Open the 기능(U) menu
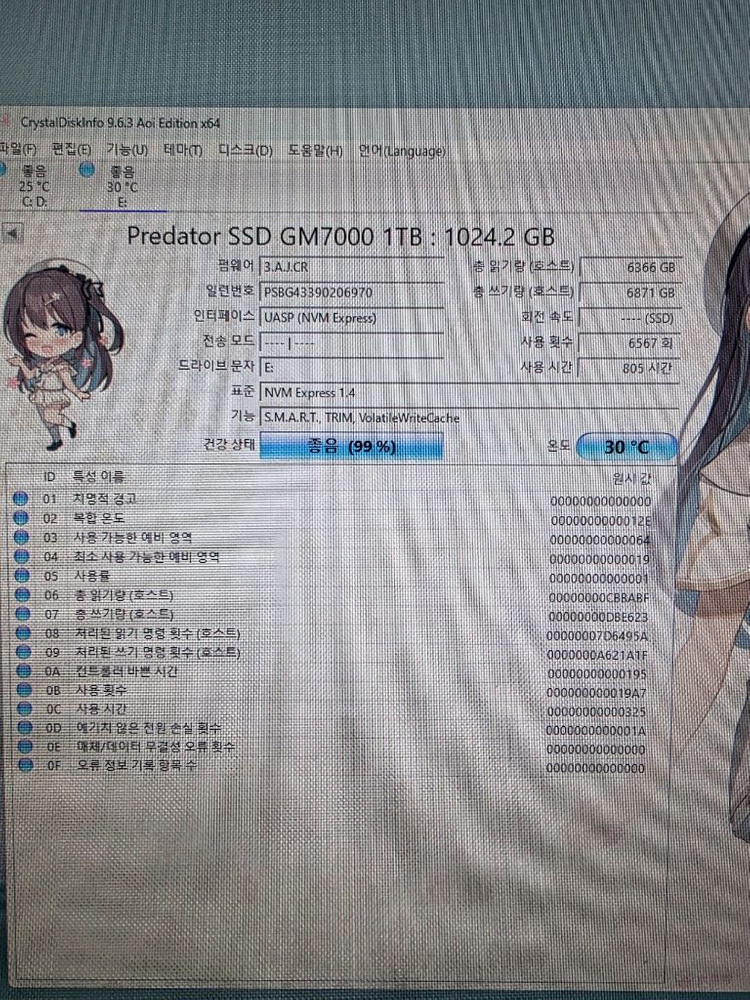Image resolution: width=750 pixels, height=1000 pixels. pyautogui.click(x=127, y=150)
